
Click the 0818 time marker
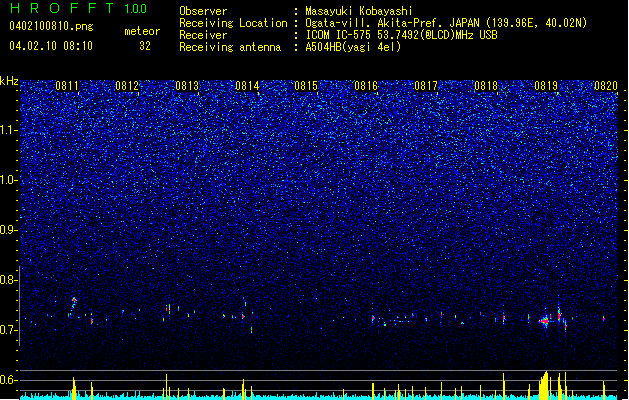[x=486, y=86]
